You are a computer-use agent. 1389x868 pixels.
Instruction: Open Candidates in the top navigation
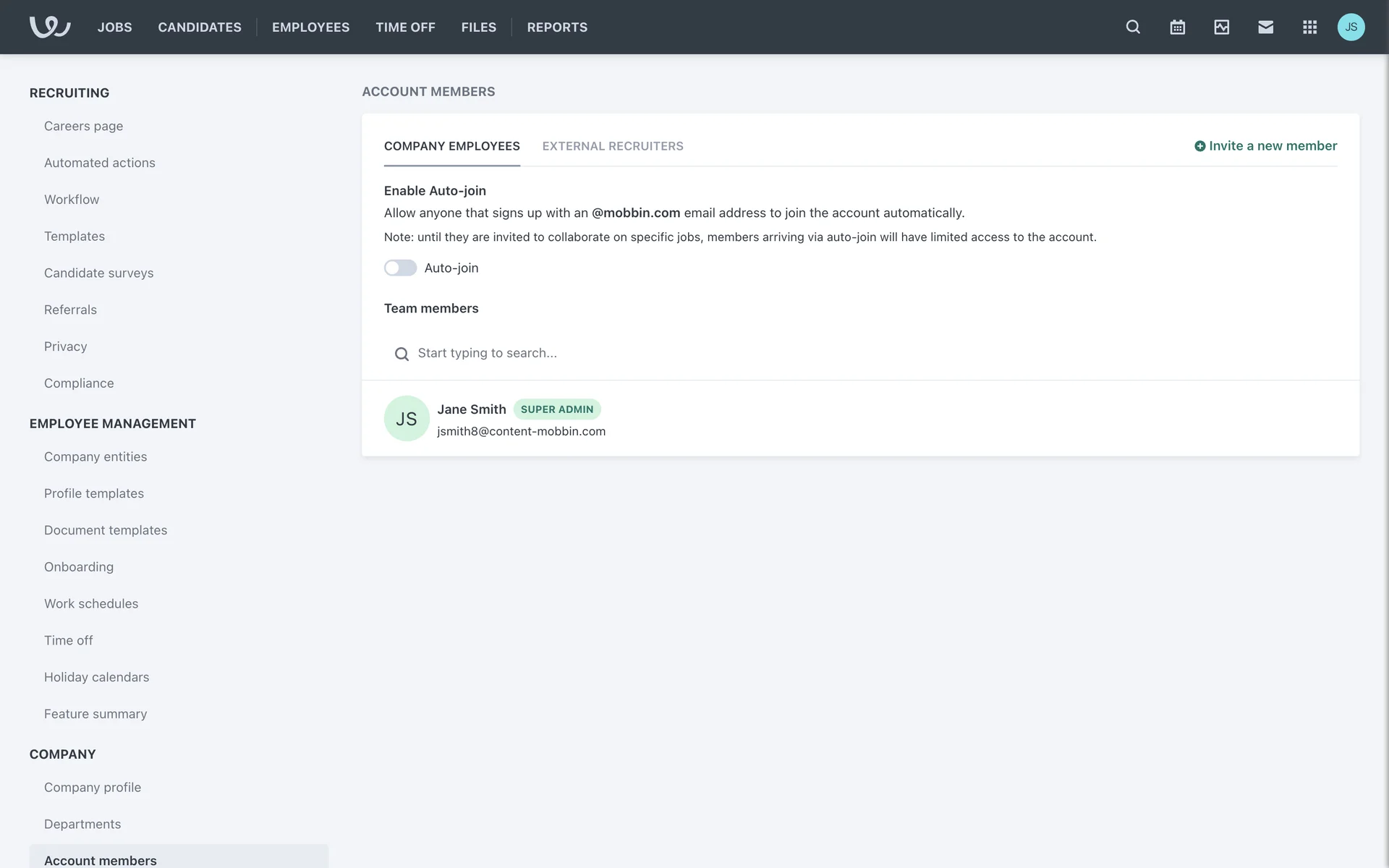pos(200,27)
